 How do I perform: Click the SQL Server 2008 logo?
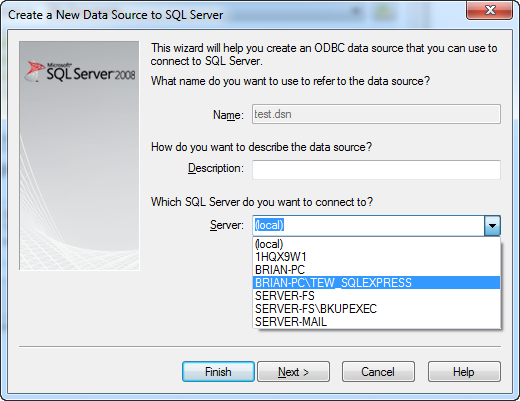click(80, 72)
